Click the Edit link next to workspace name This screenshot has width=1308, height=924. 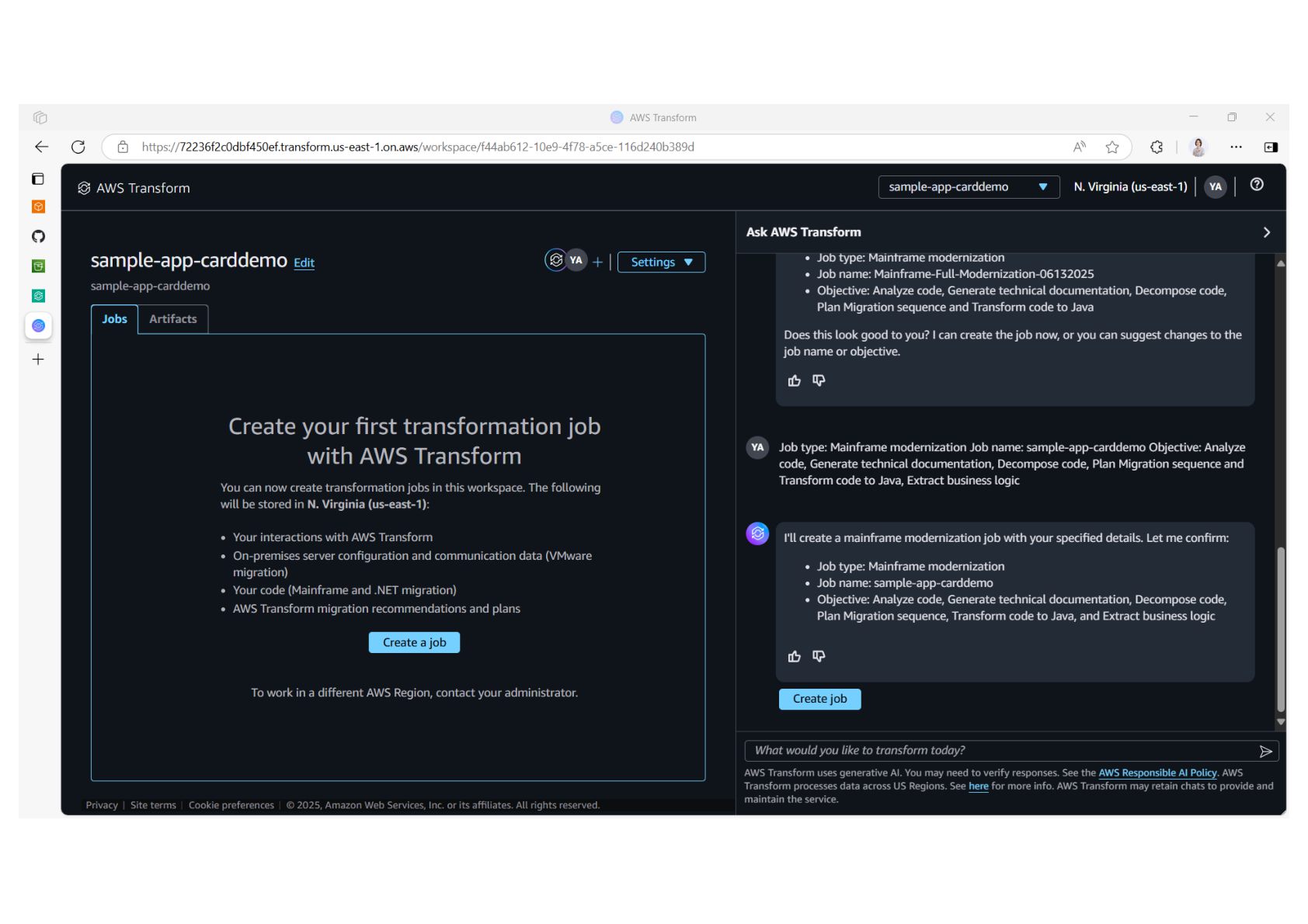tap(304, 262)
